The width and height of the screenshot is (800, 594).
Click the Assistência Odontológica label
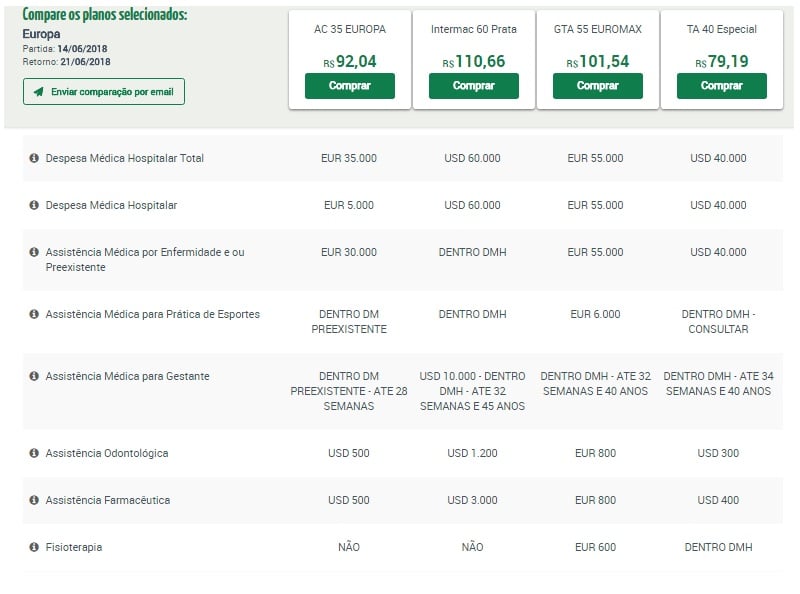(107, 453)
